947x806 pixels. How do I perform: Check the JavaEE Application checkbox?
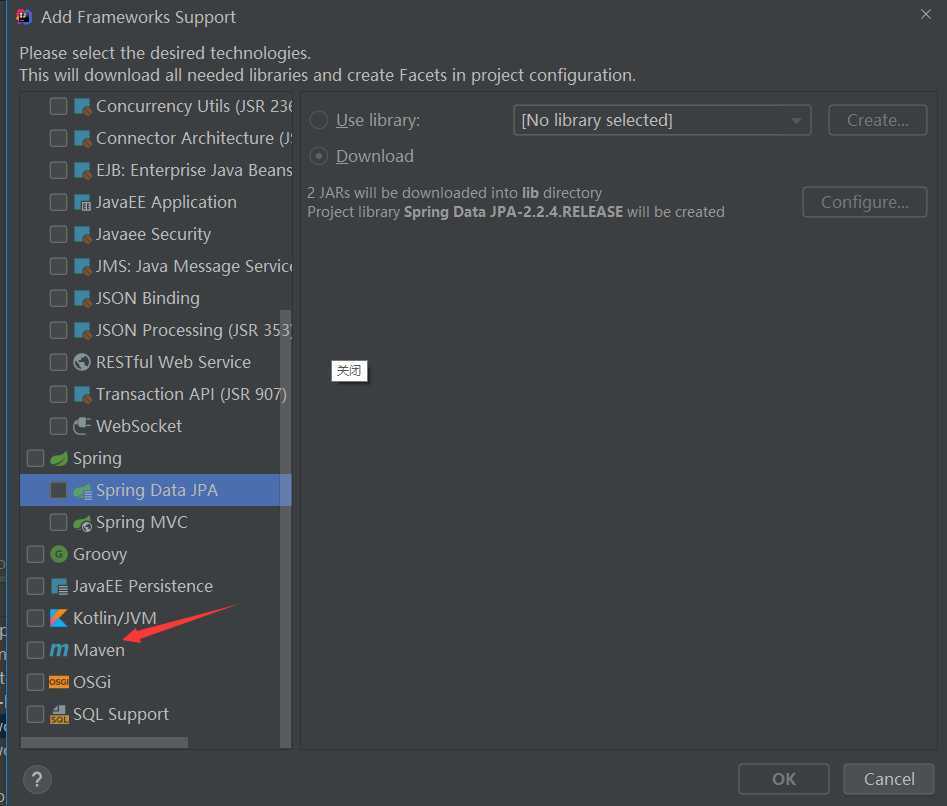[x=59, y=202]
